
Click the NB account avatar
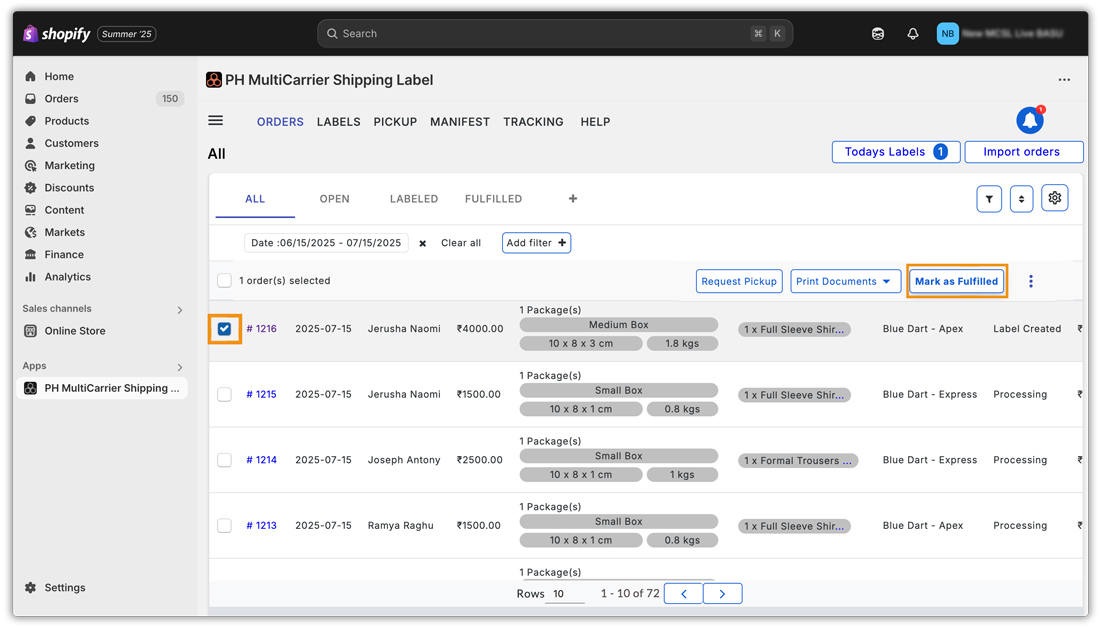pos(948,34)
